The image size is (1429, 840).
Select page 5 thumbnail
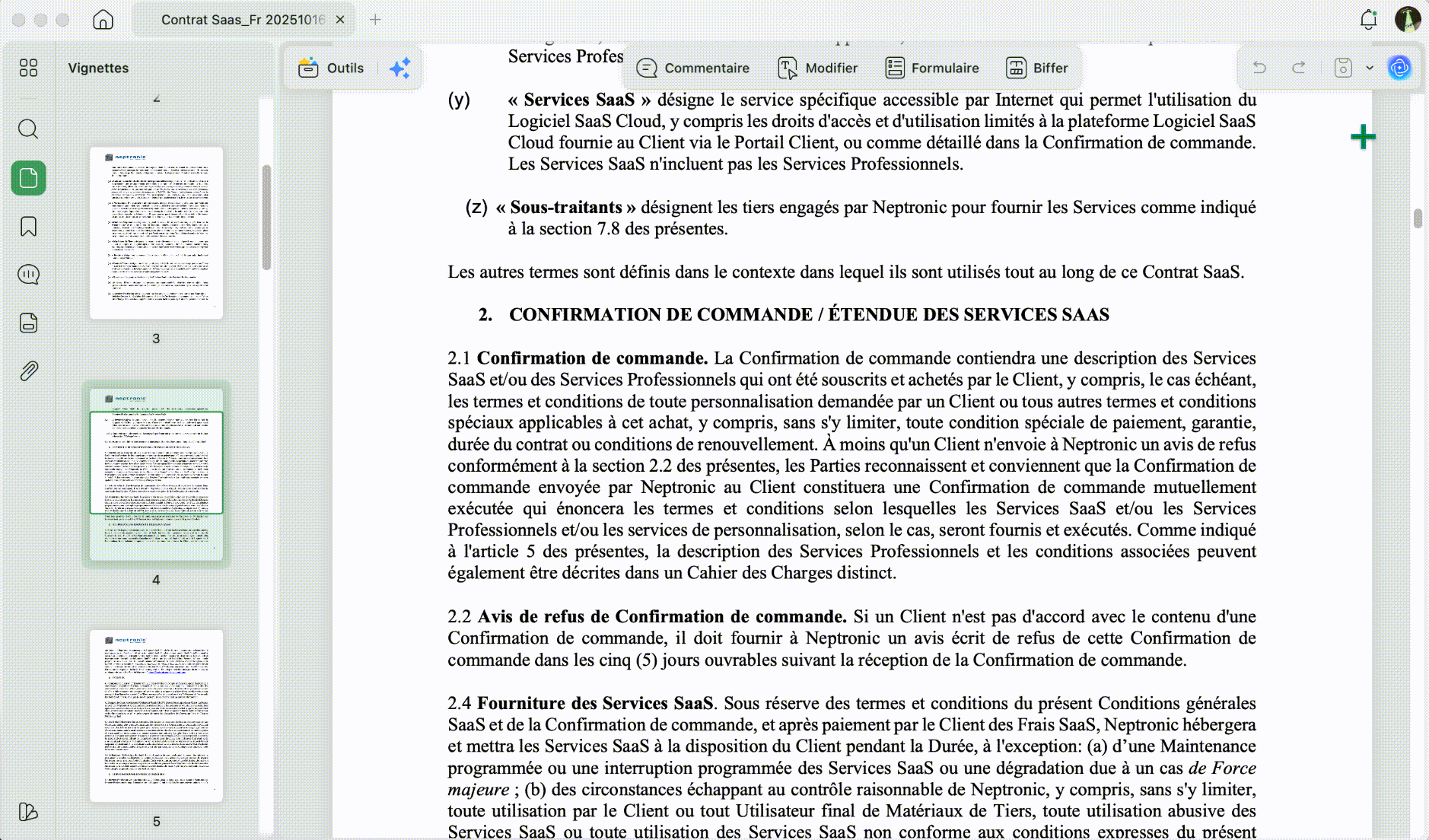[x=156, y=715]
